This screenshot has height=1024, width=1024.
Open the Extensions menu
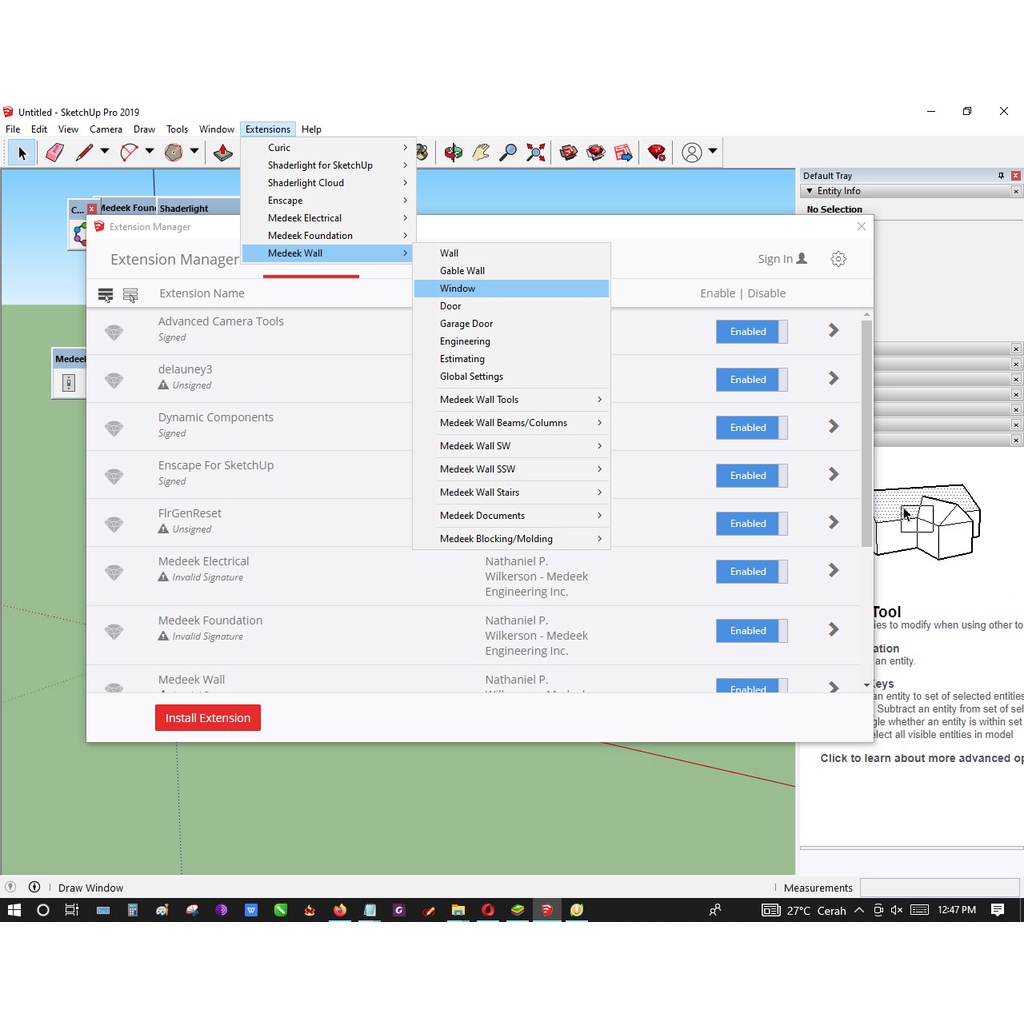pos(267,128)
